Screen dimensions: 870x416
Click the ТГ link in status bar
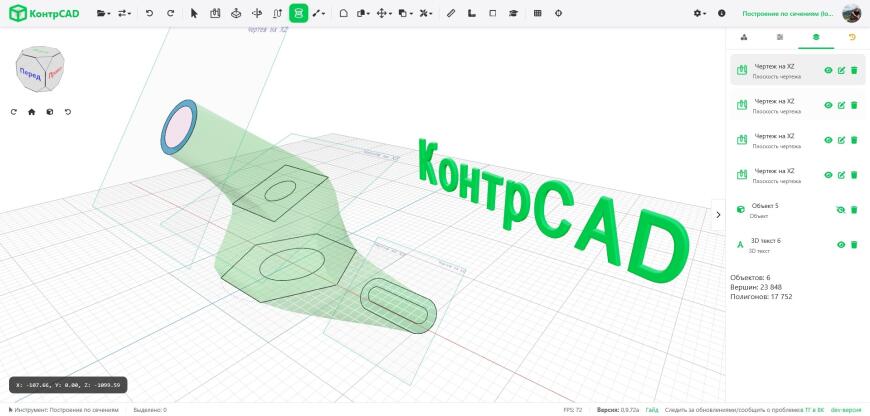coord(808,410)
